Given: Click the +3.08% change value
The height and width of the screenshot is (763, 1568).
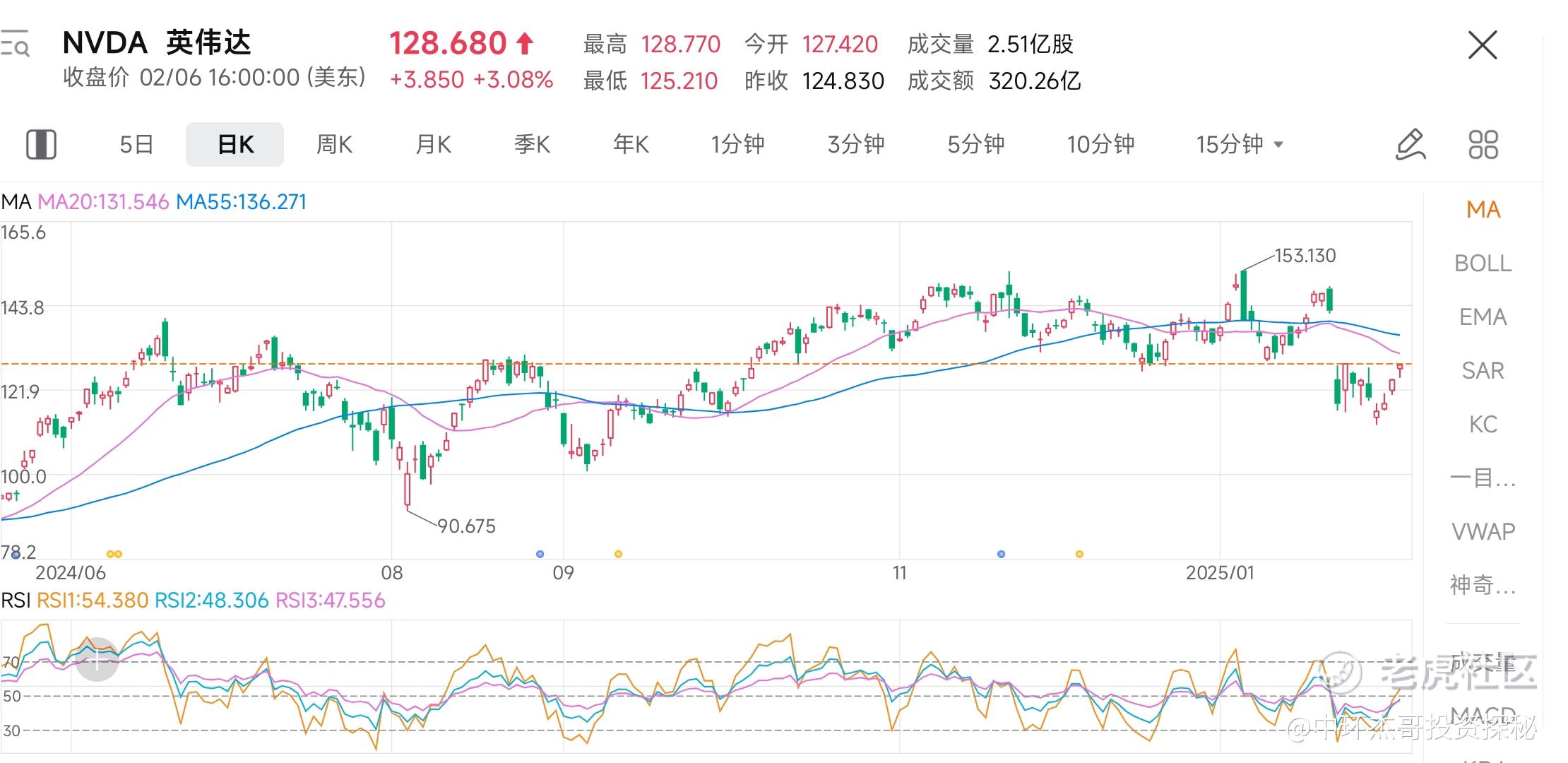Looking at the screenshot, I should [x=513, y=80].
